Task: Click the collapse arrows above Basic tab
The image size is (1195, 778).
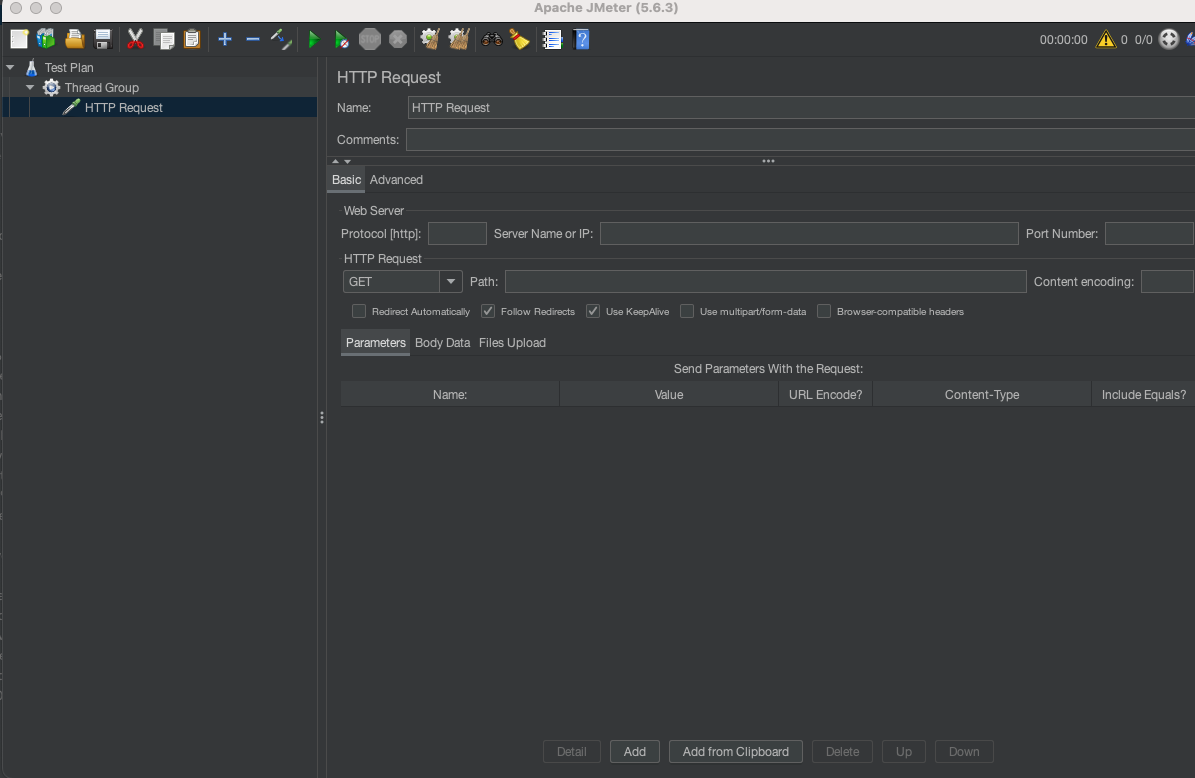Action: click(341, 162)
